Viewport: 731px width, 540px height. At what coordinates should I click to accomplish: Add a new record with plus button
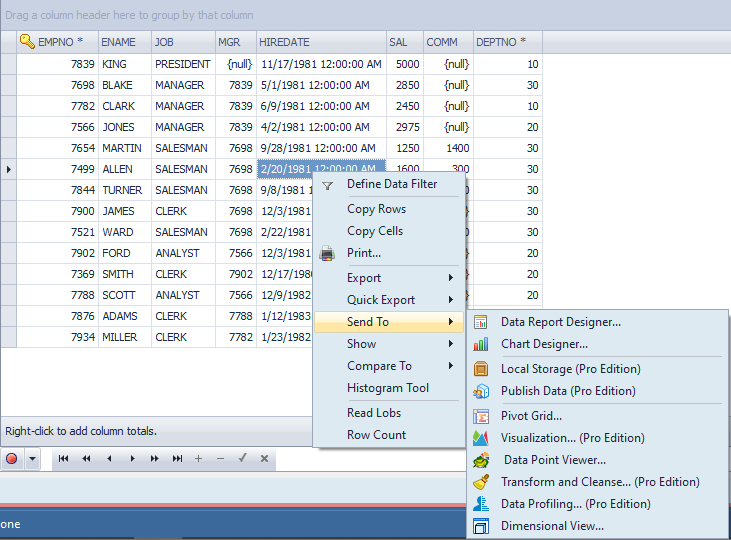198,459
